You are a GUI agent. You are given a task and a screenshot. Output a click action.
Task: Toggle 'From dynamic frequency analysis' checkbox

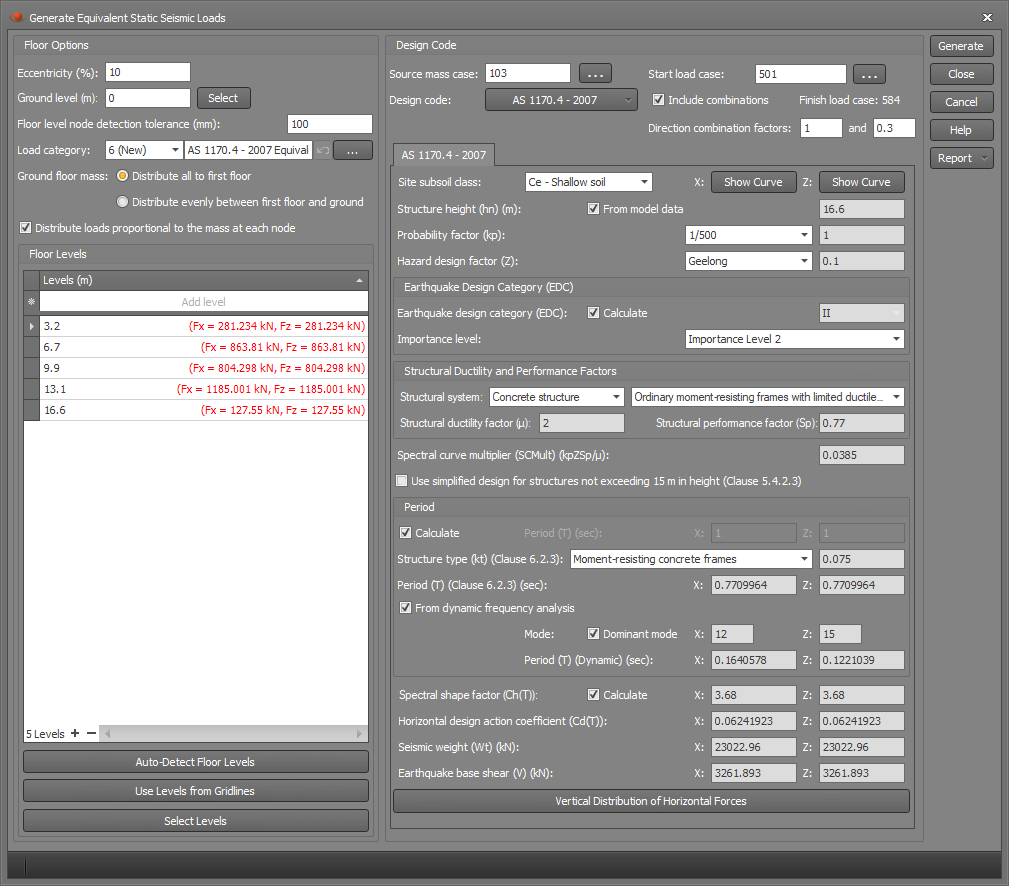405,607
